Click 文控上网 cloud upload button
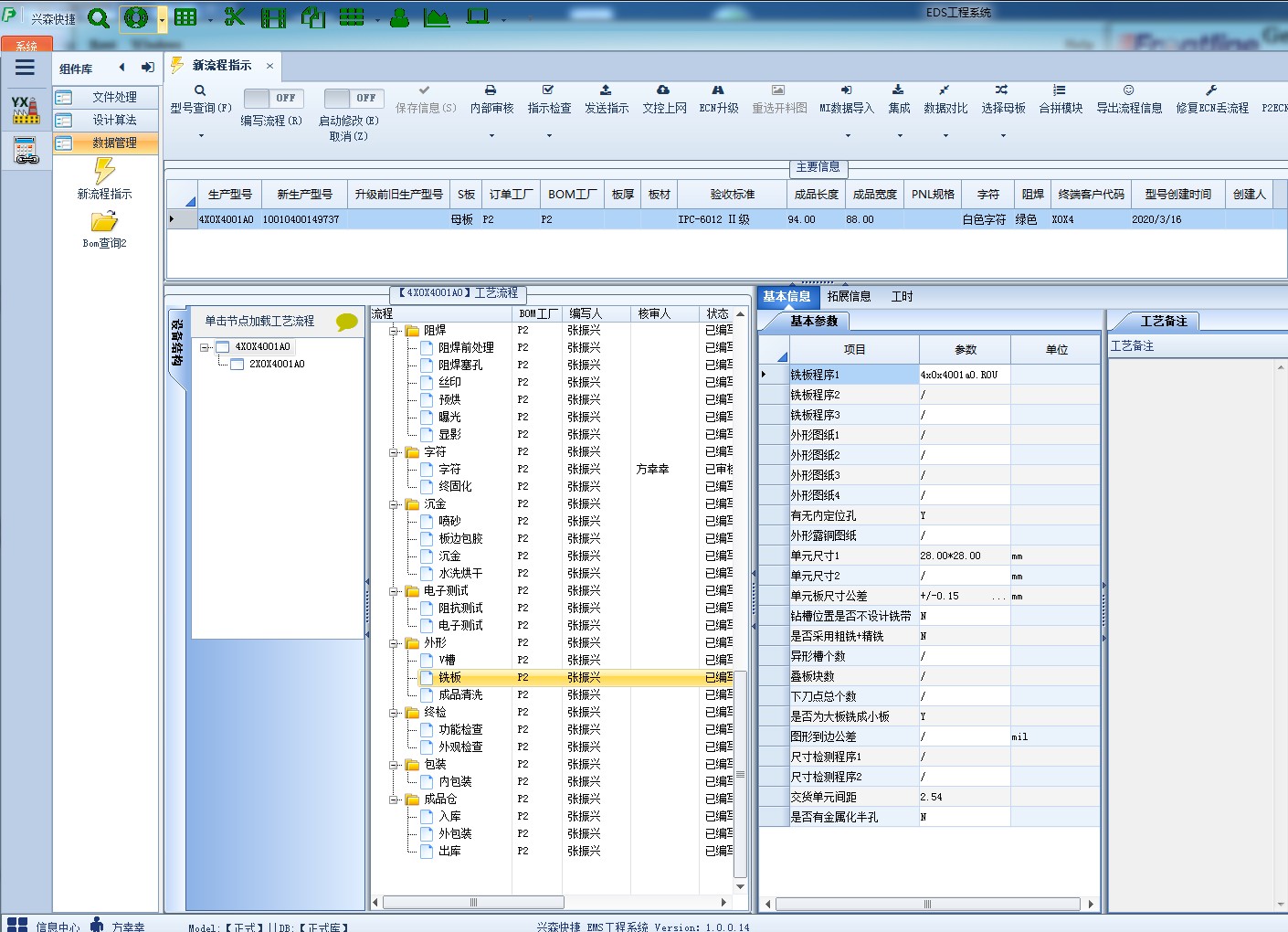The height and width of the screenshot is (932, 1288). point(664,100)
